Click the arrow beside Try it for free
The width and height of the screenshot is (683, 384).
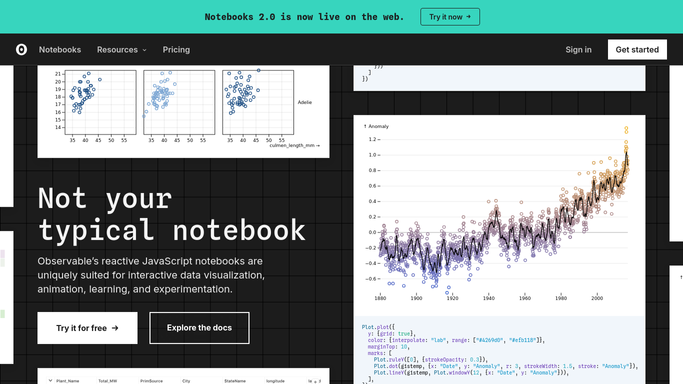[x=115, y=328]
